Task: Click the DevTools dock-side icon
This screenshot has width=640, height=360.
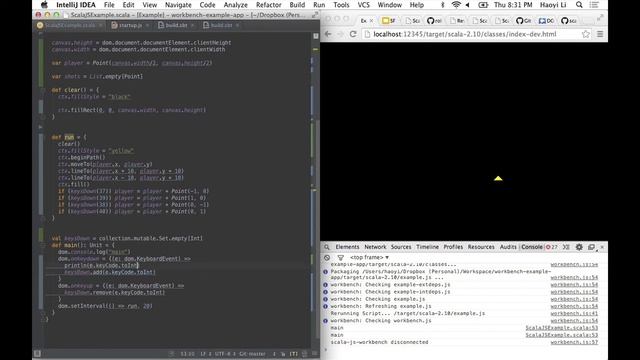Action: click(591, 247)
